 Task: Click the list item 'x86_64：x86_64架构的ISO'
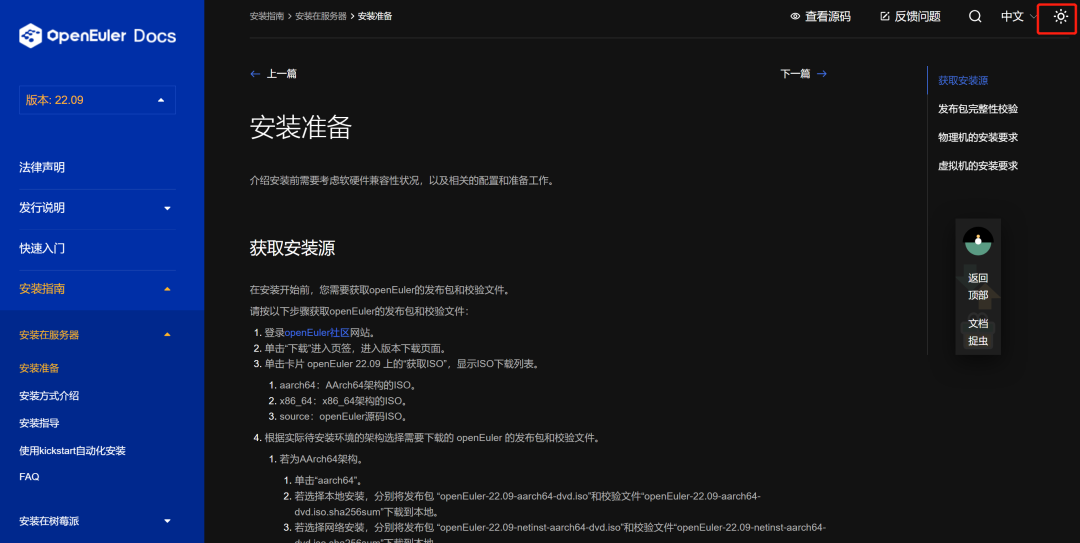[x=344, y=401]
